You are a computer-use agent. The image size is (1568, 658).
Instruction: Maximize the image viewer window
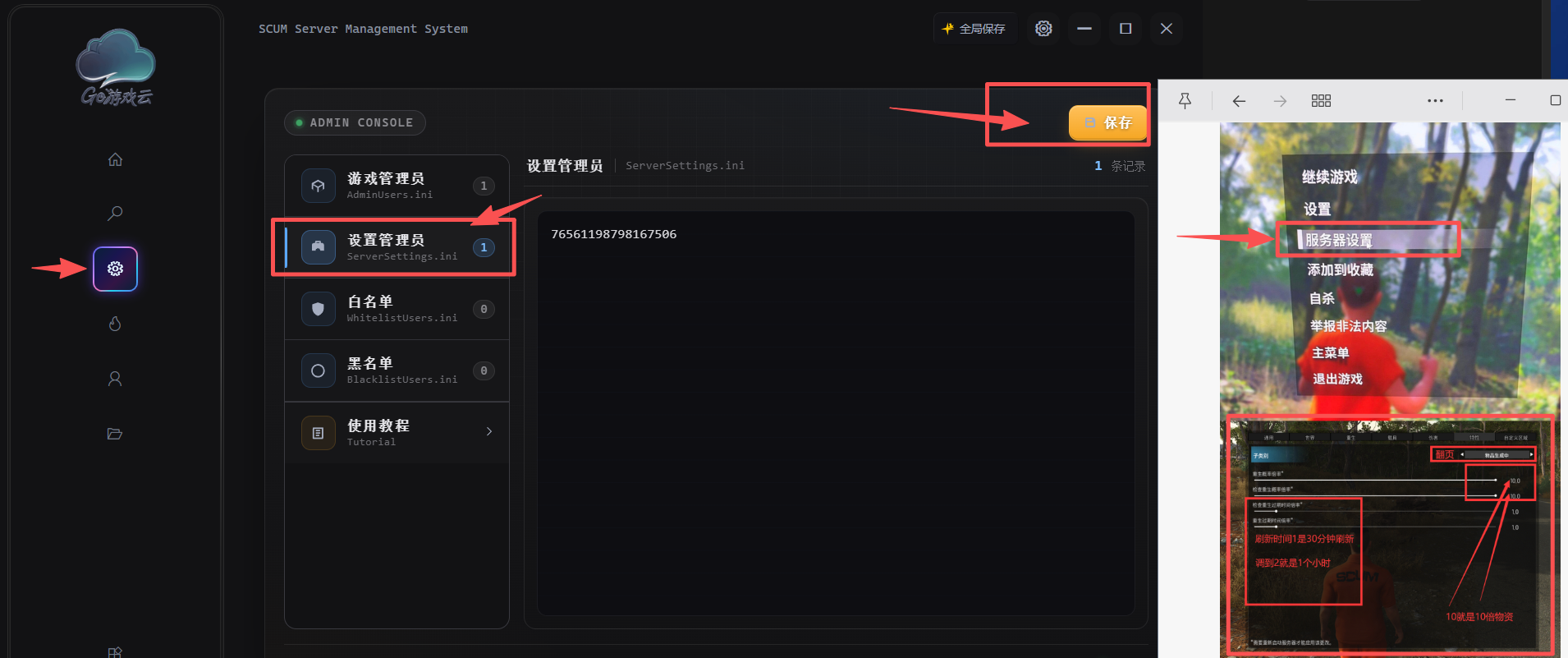1555,100
